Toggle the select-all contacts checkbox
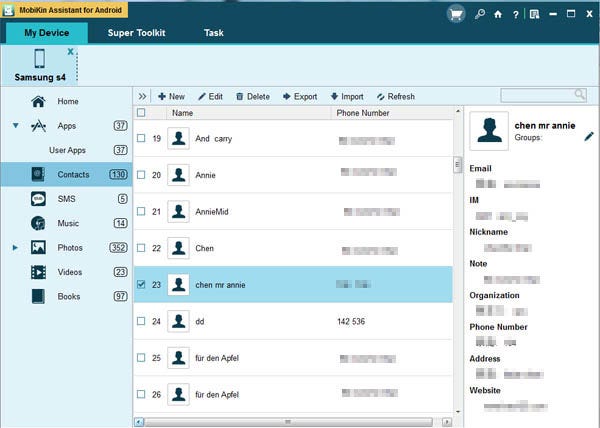Viewport: 600px width, 428px height. click(141, 112)
